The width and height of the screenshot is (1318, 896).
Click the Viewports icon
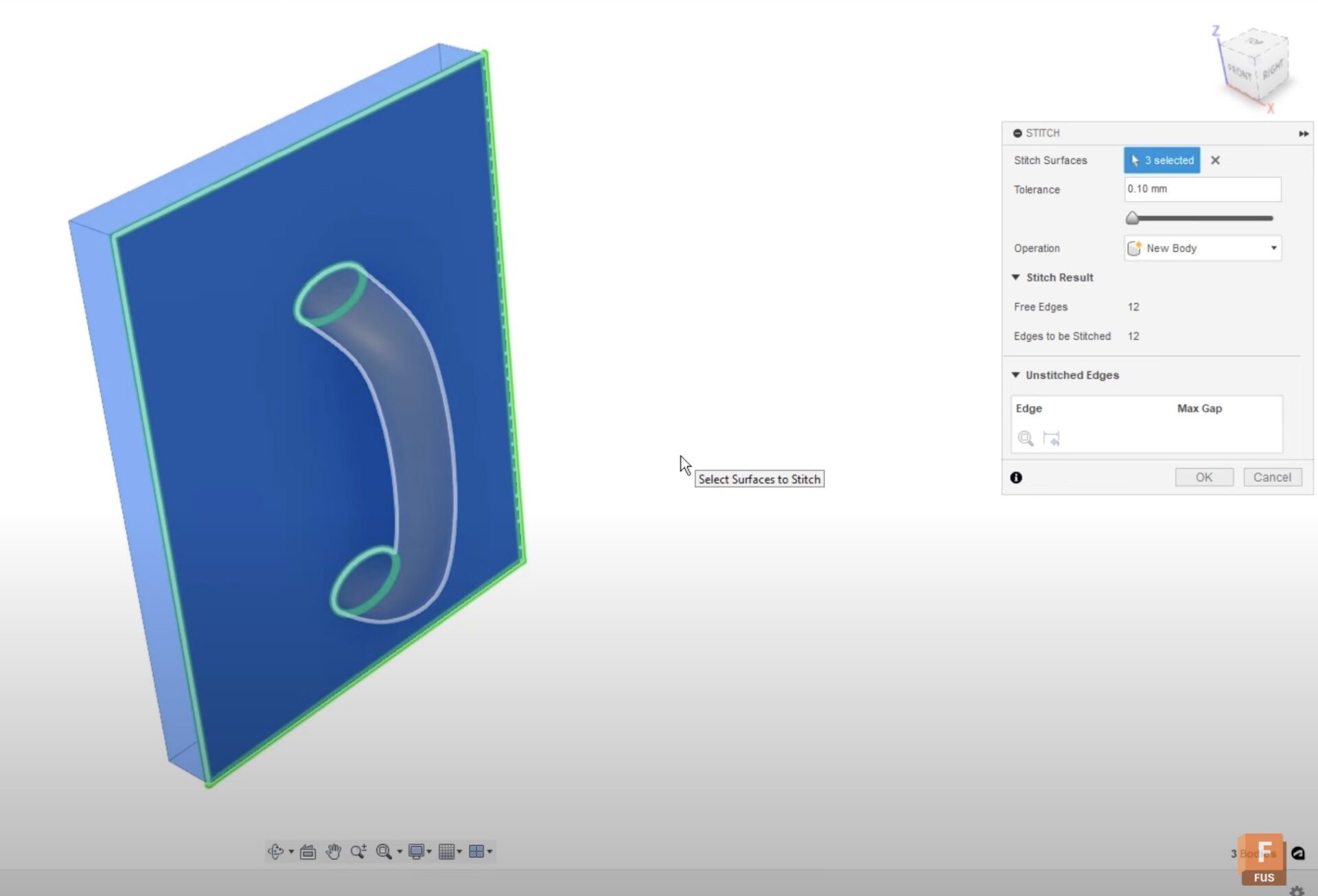coord(478,851)
